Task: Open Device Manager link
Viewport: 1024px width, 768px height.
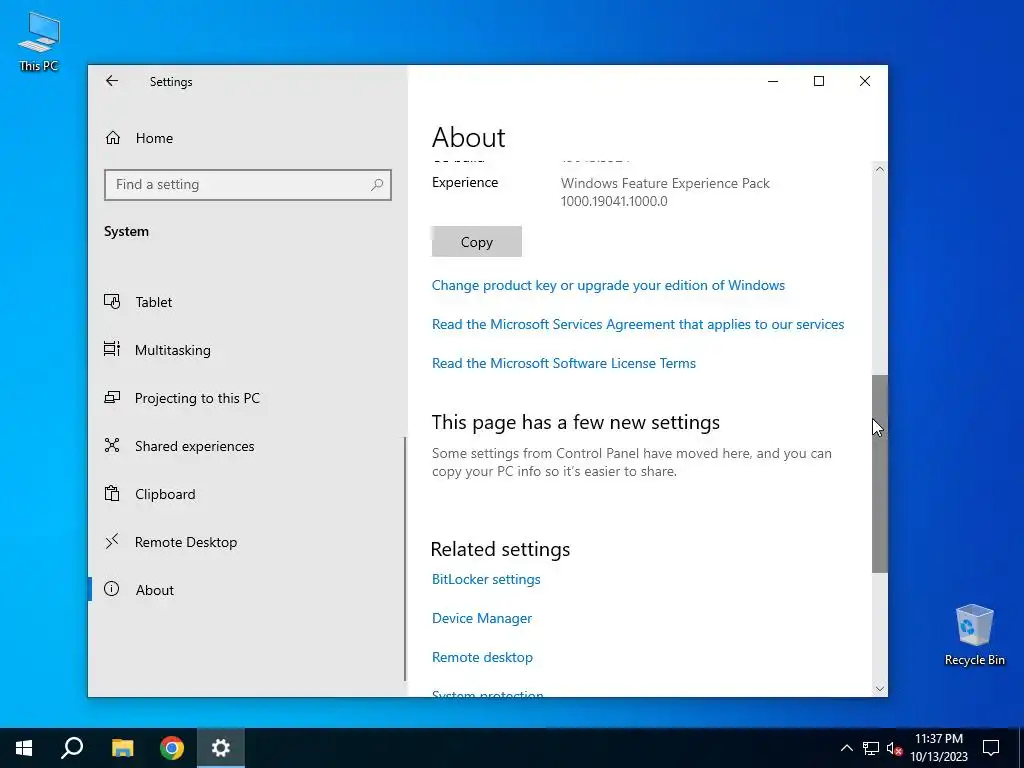Action: [x=482, y=618]
